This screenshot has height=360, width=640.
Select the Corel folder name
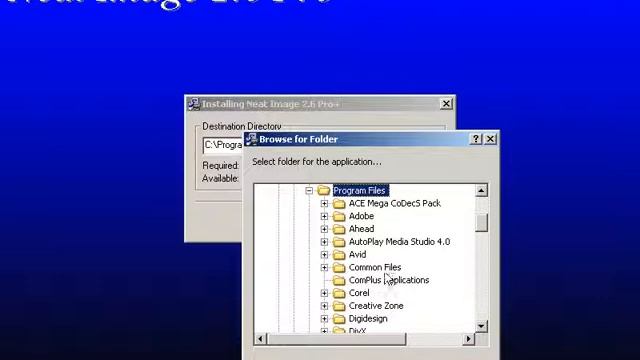(x=359, y=293)
